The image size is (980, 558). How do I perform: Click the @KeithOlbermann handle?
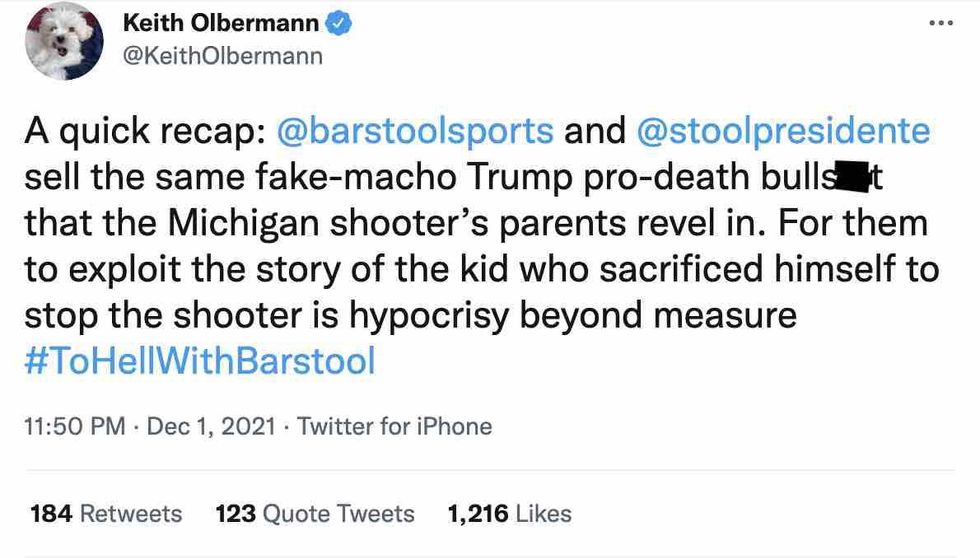(x=222, y=56)
